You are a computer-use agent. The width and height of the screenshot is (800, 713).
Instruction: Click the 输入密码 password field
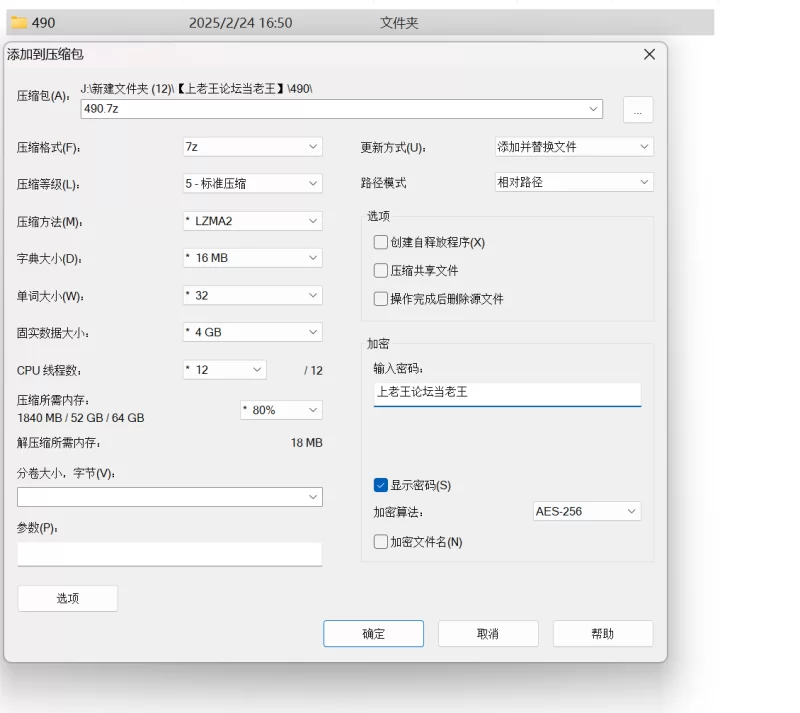pos(507,394)
